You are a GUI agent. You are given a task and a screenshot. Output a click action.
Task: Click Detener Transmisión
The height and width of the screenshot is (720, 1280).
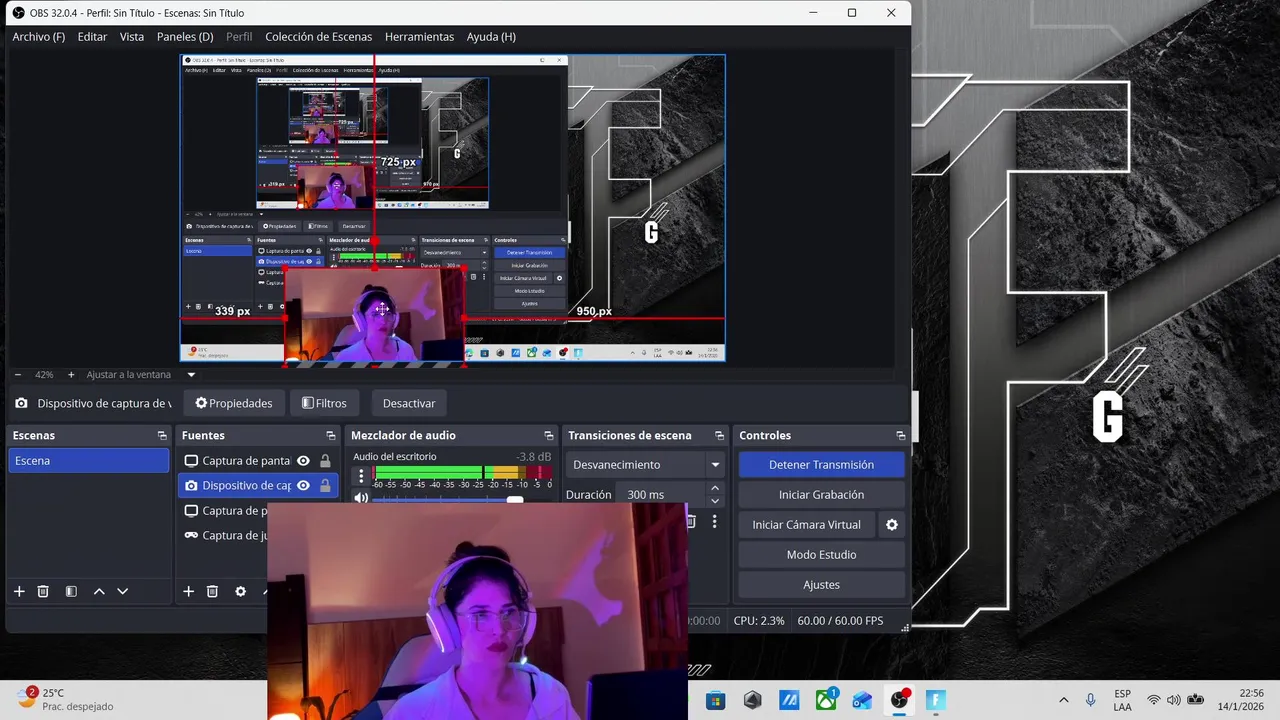click(821, 465)
